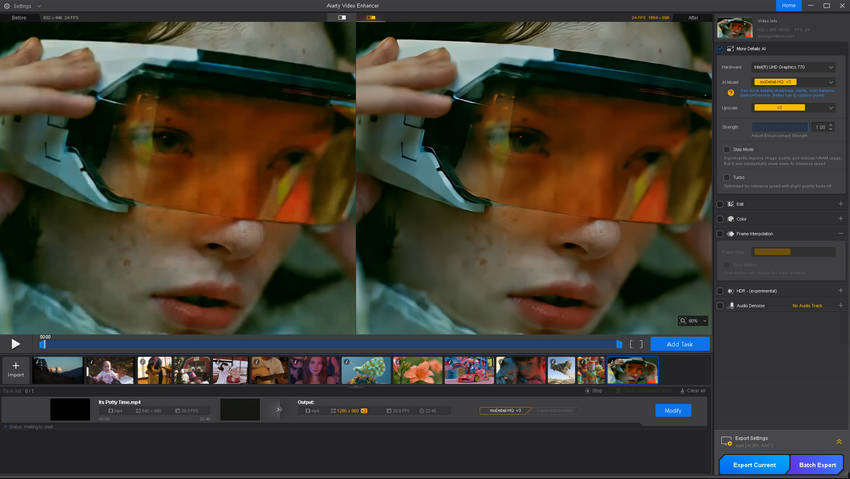Click the Import plus icon

(16, 365)
